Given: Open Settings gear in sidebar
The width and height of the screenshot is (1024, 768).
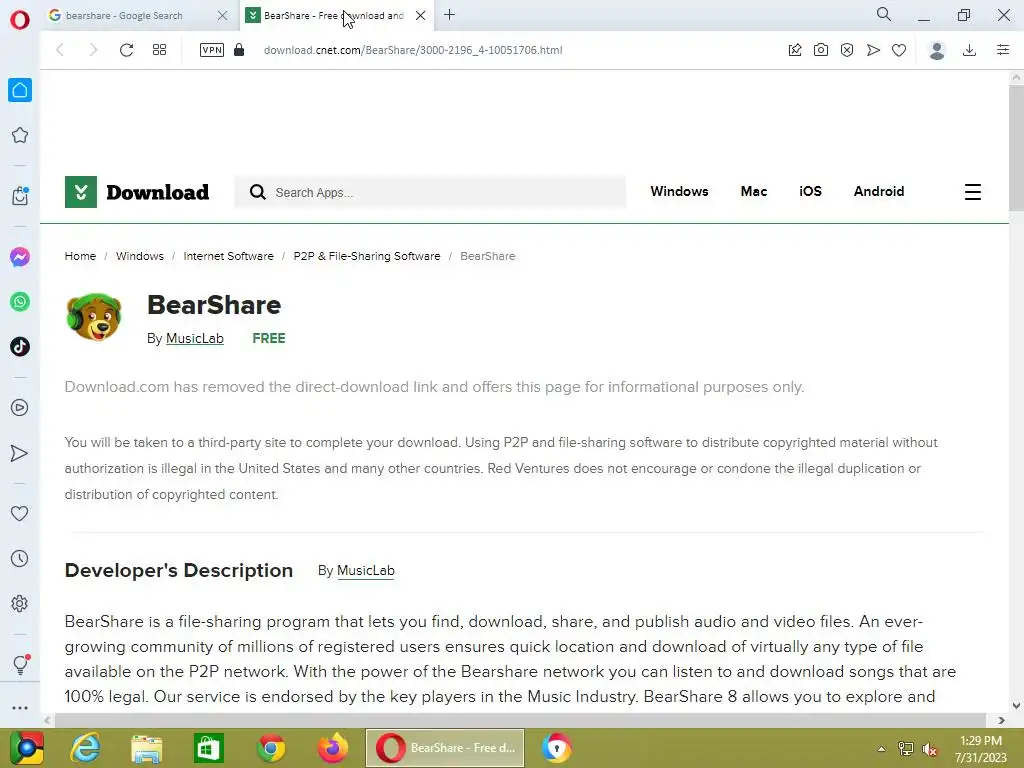Looking at the screenshot, I should [x=20, y=603].
